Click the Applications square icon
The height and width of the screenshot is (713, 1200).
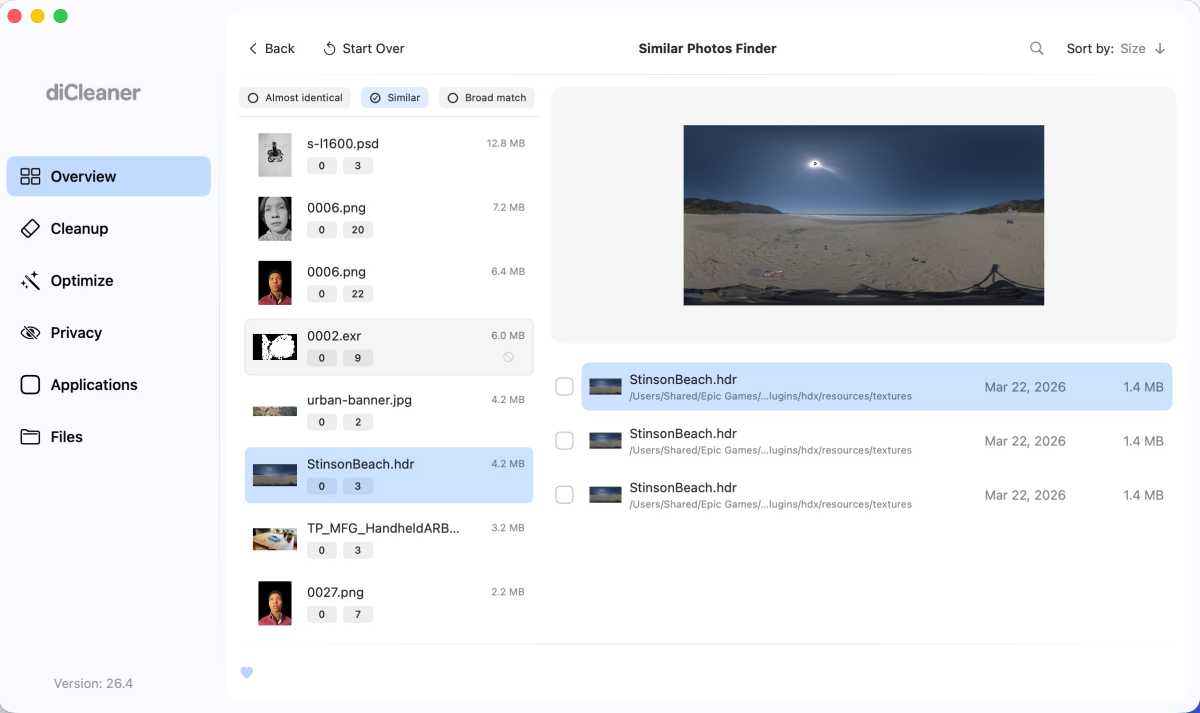coord(30,384)
